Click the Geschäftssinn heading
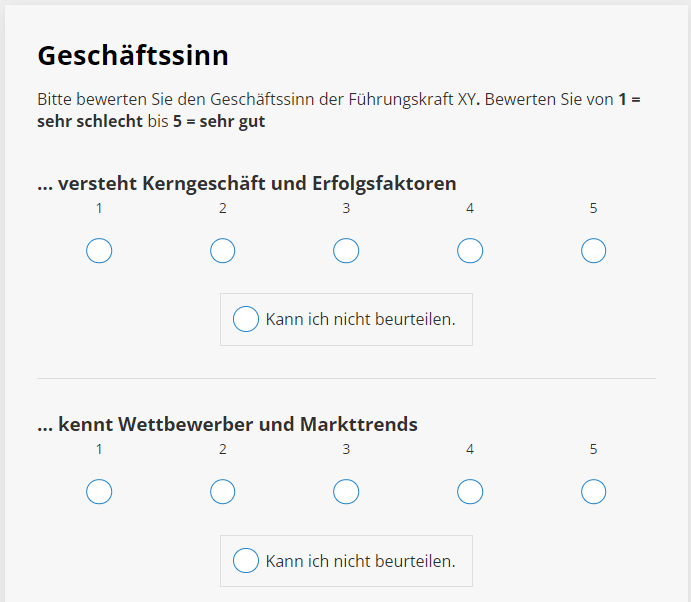The image size is (691, 602). (x=133, y=56)
